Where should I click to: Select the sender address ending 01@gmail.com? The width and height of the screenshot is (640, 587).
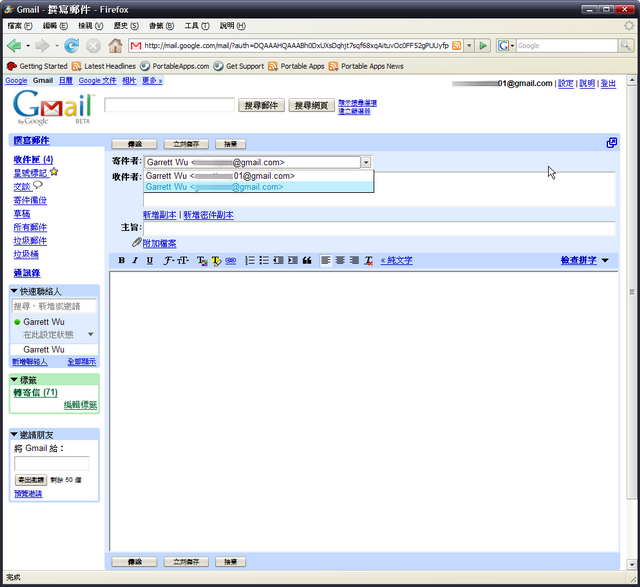pos(258,176)
